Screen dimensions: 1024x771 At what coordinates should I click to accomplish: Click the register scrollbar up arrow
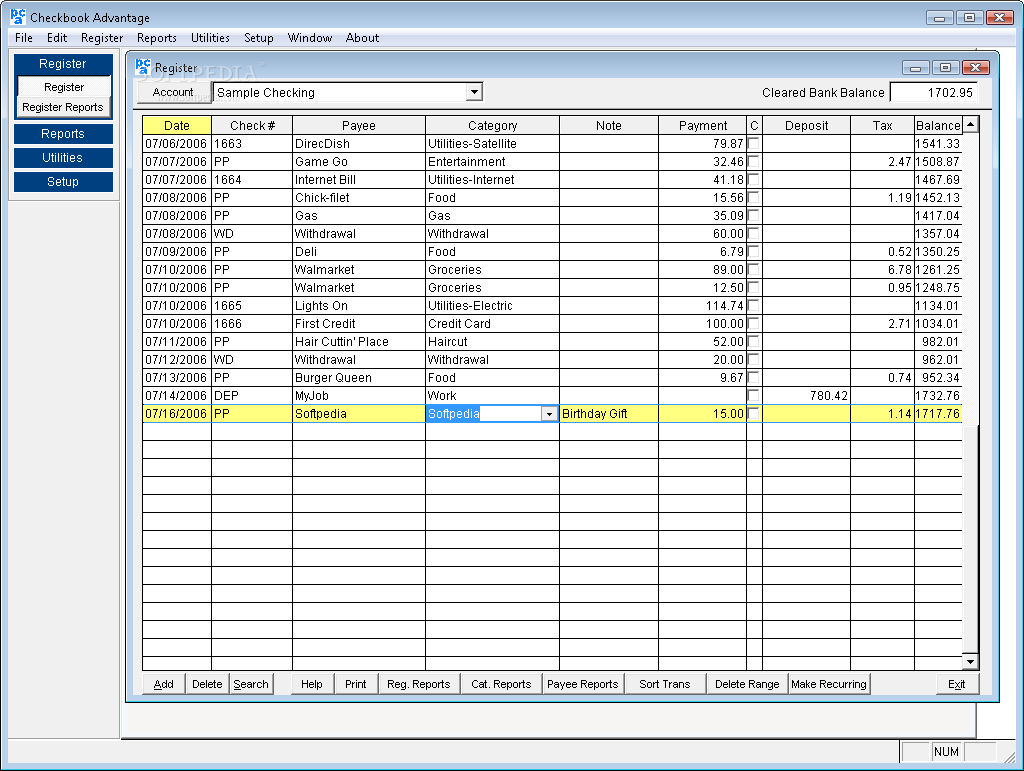pos(970,124)
